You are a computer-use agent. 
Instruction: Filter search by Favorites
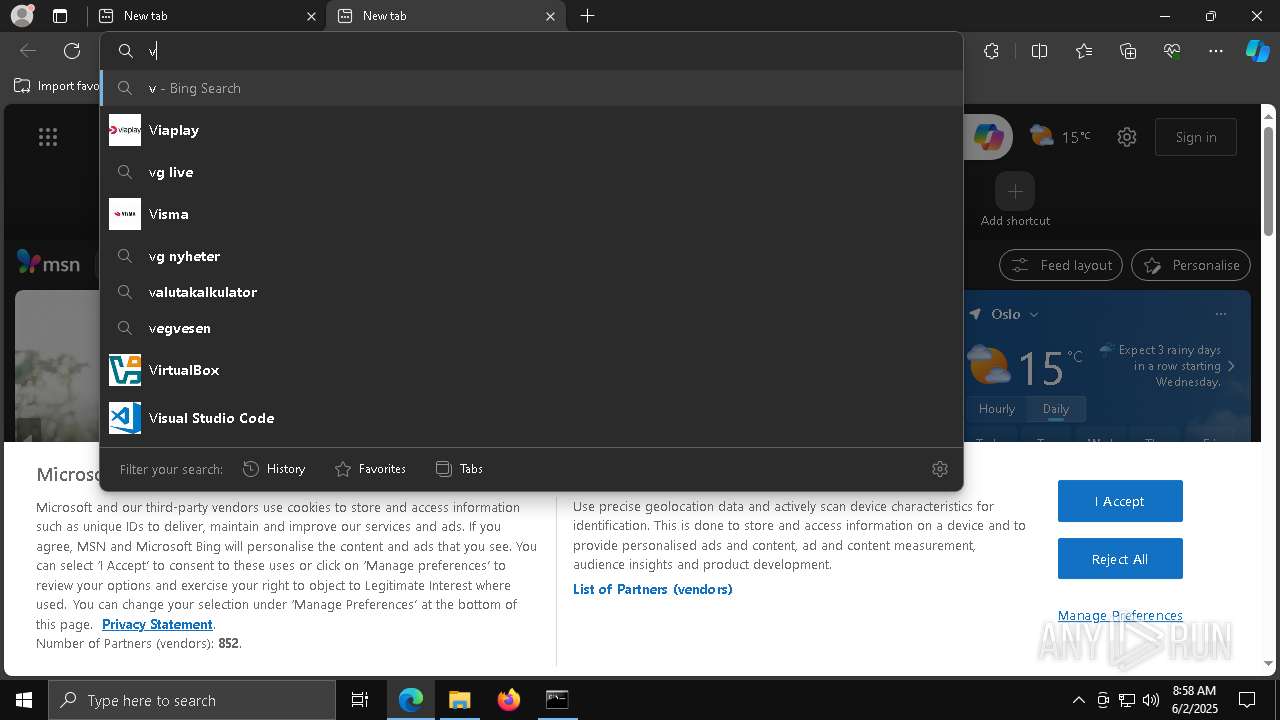pyautogui.click(x=370, y=469)
